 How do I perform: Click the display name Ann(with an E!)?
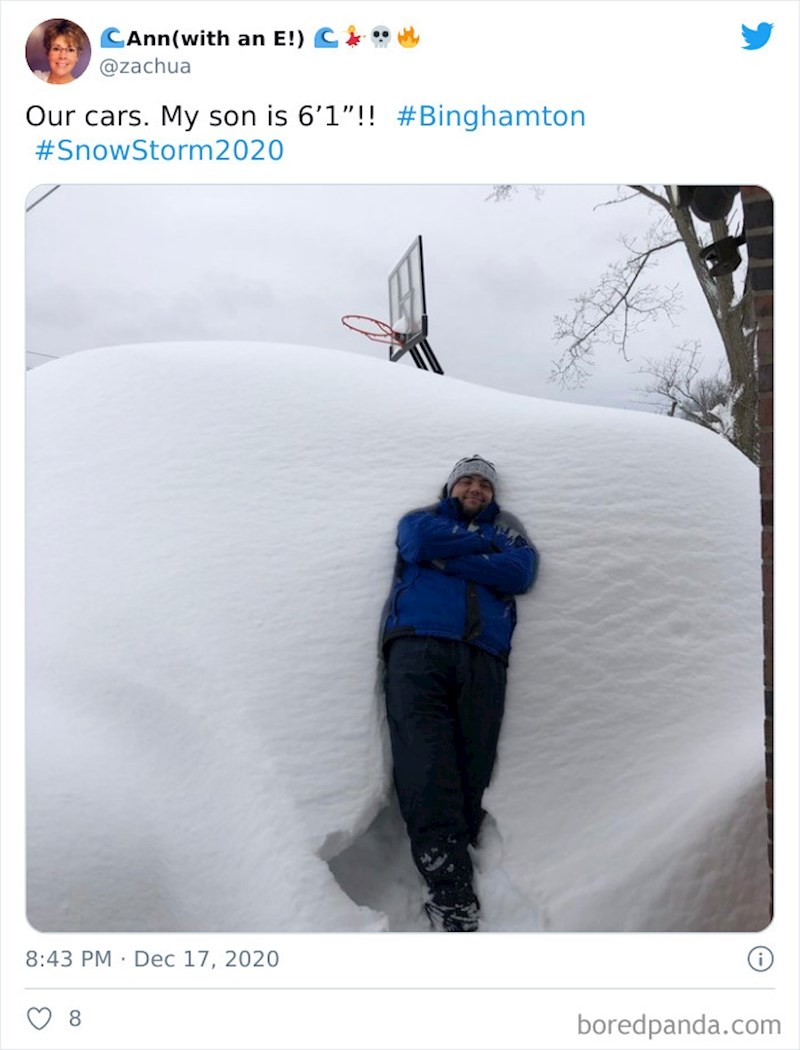click(215, 39)
